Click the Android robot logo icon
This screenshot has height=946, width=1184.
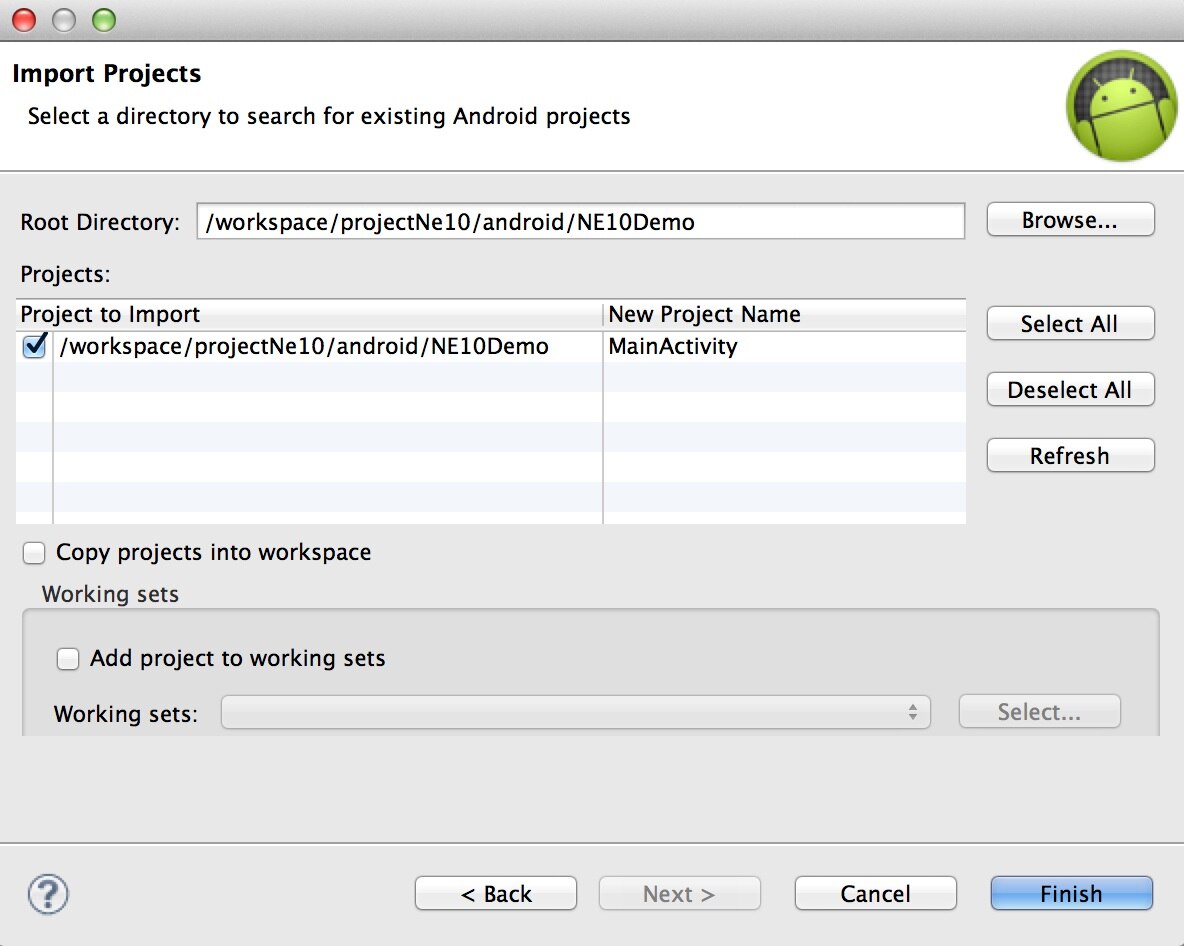[1122, 106]
